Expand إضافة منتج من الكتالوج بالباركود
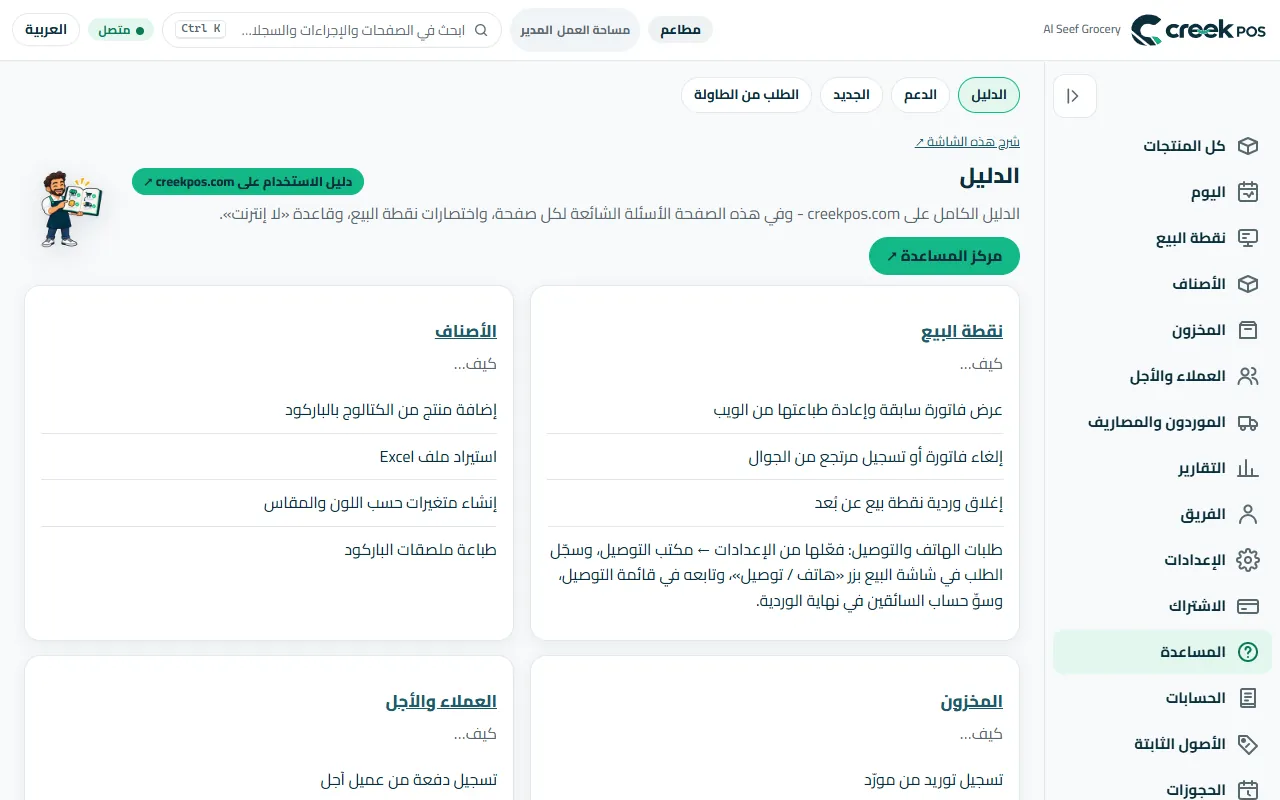The height and width of the screenshot is (800, 1280). (269, 410)
